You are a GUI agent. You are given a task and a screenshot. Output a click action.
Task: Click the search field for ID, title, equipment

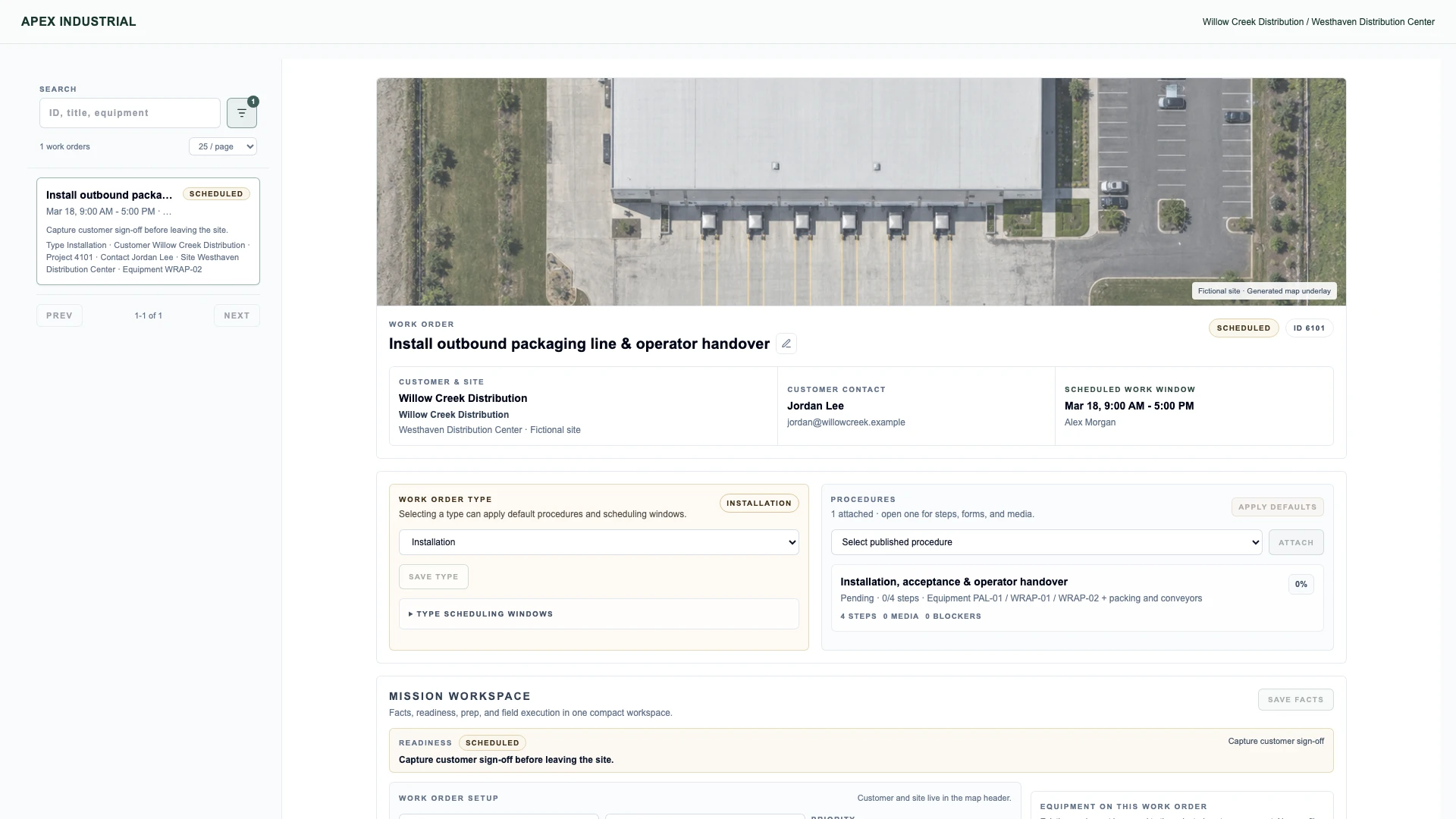pos(130,113)
